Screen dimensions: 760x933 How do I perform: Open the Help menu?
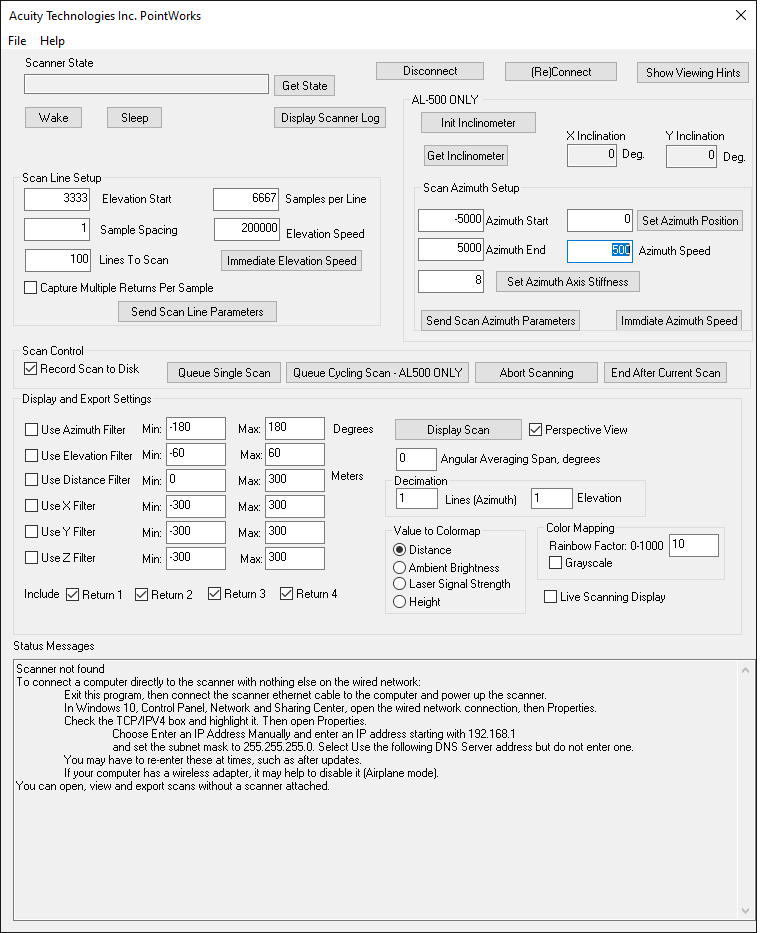pyautogui.click(x=52, y=41)
